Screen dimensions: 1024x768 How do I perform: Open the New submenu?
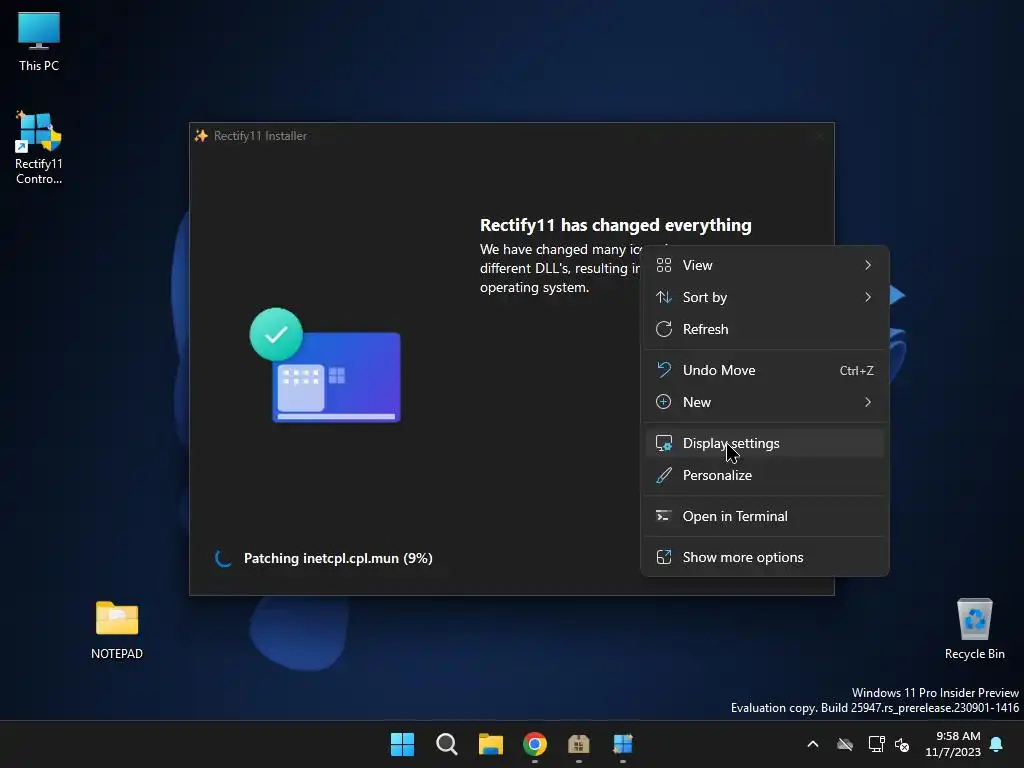click(x=765, y=402)
